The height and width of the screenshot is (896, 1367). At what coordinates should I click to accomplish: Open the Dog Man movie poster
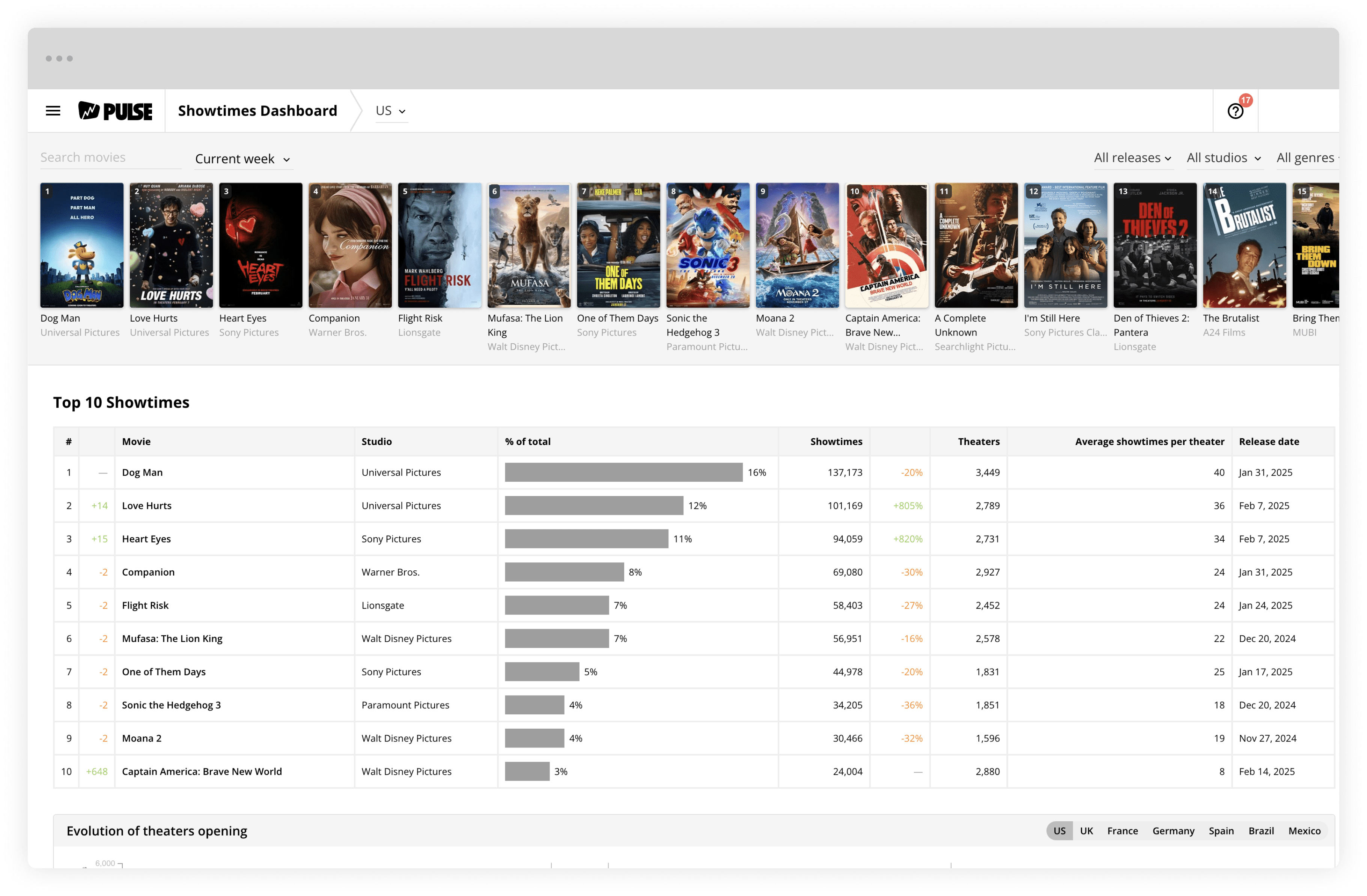click(x=81, y=245)
